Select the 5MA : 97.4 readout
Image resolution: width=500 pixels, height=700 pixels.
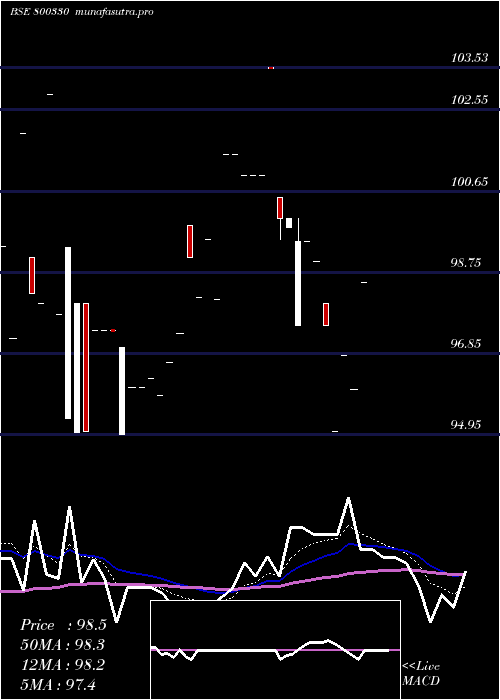[58, 684]
